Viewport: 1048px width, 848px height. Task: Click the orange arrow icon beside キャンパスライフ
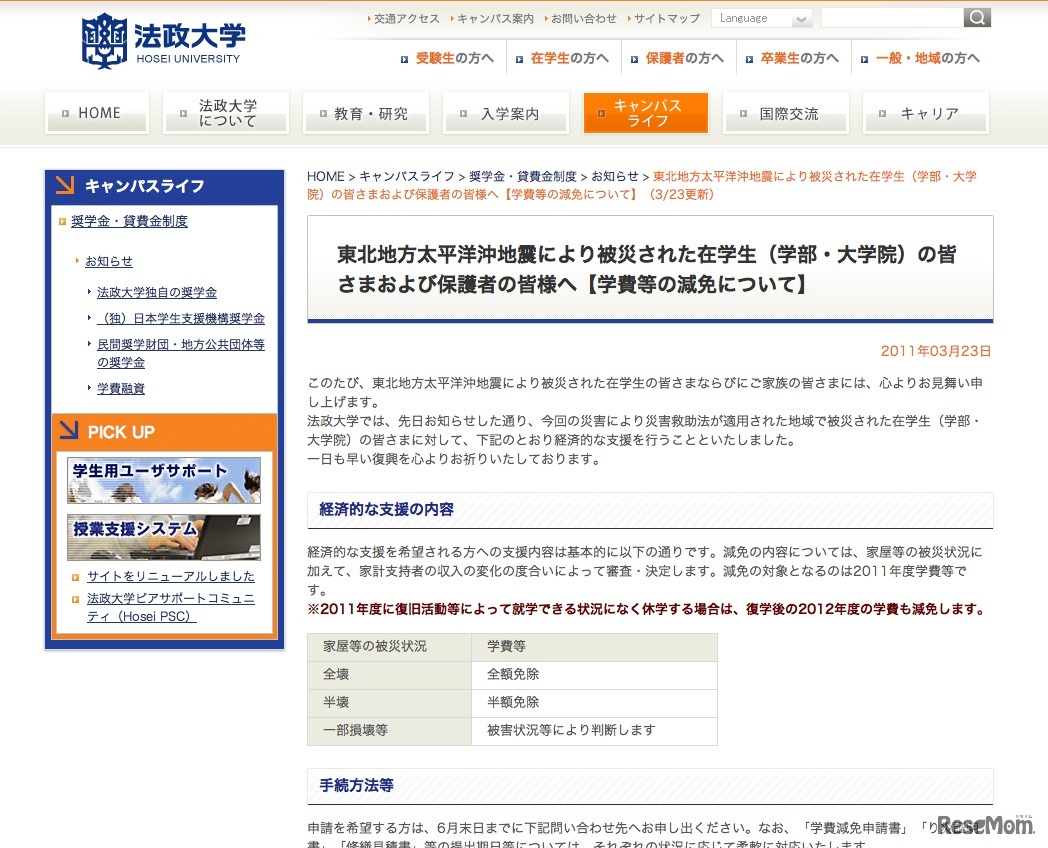click(65, 184)
